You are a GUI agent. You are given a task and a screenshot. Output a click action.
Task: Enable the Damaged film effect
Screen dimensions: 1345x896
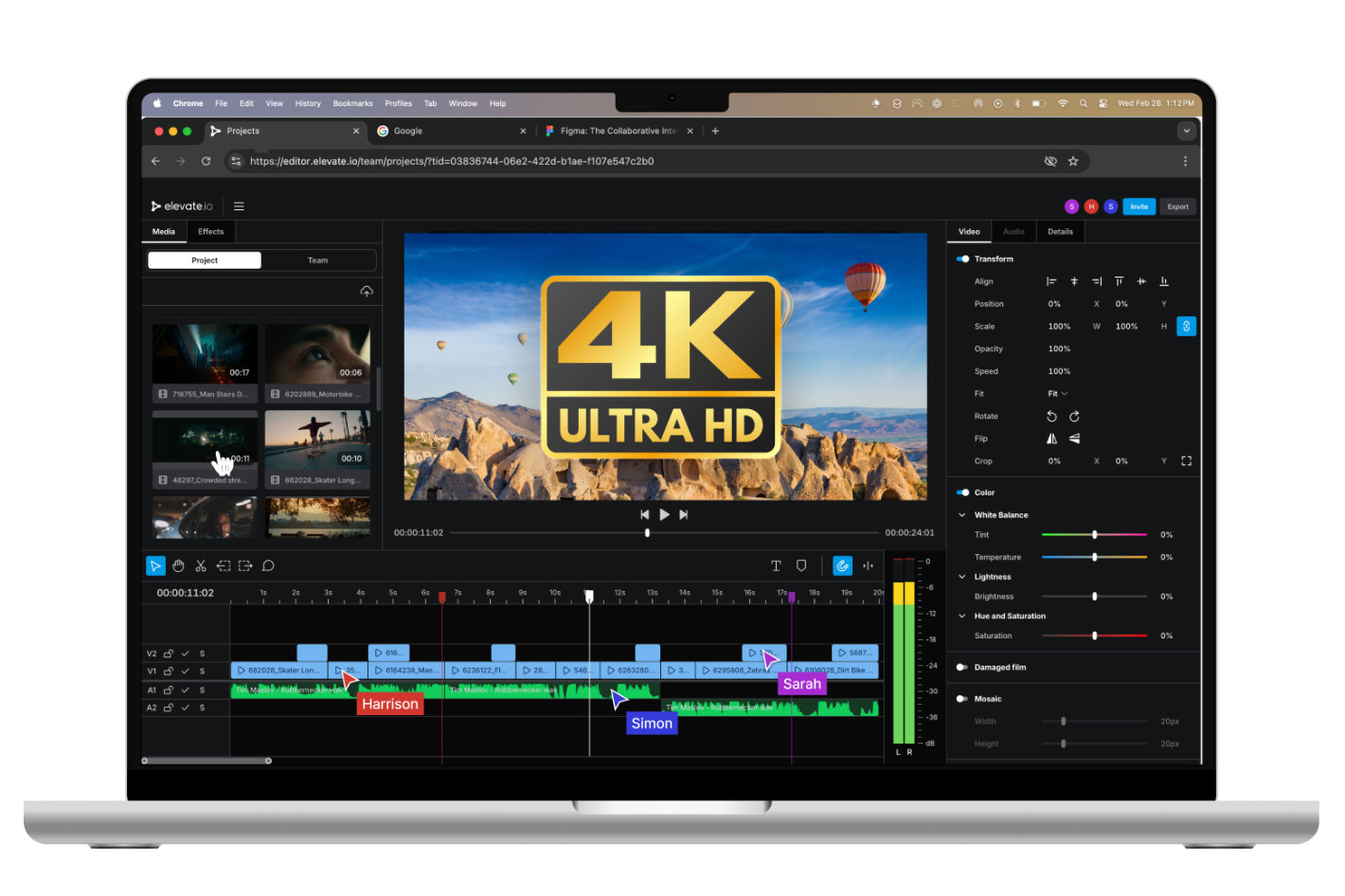[x=962, y=668]
